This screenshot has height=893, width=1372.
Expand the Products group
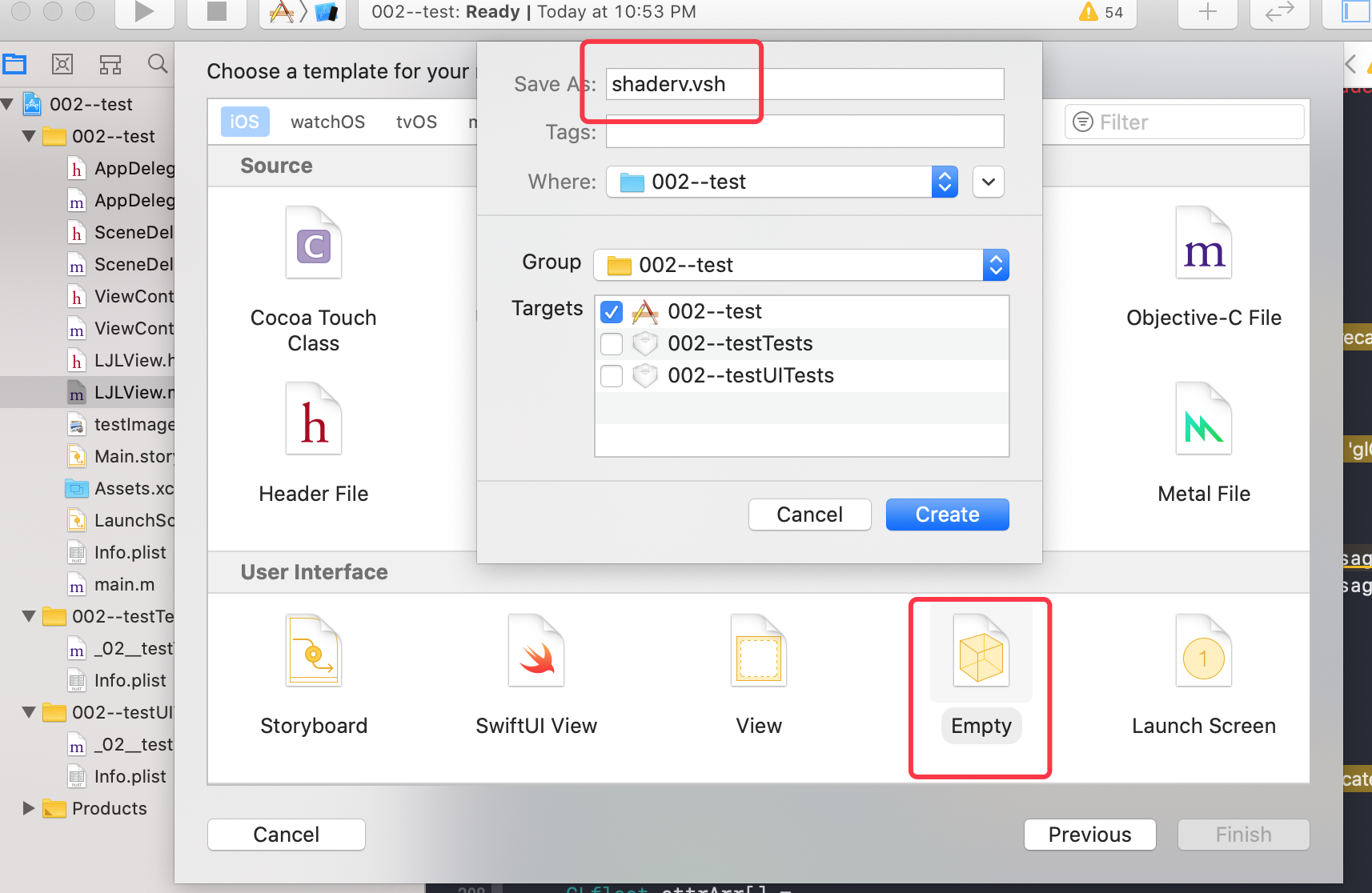coord(29,808)
